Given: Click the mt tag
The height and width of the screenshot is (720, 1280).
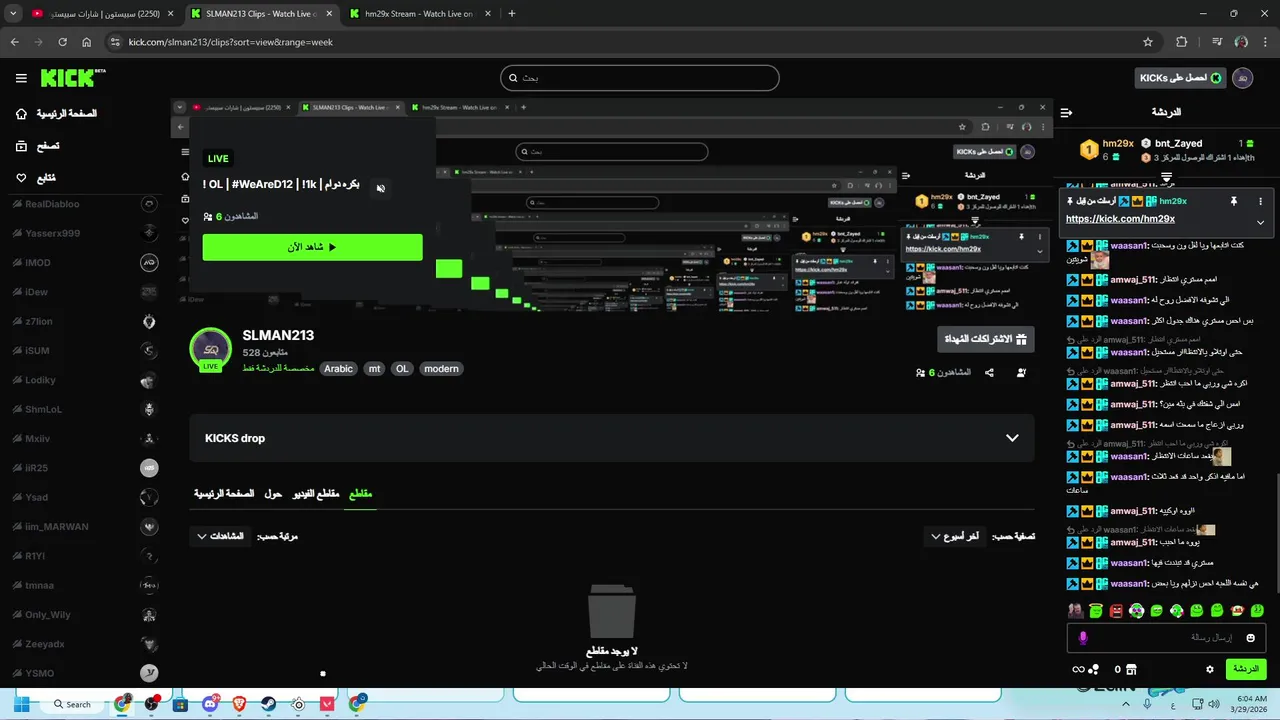Looking at the screenshot, I should [x=374, y=368].
